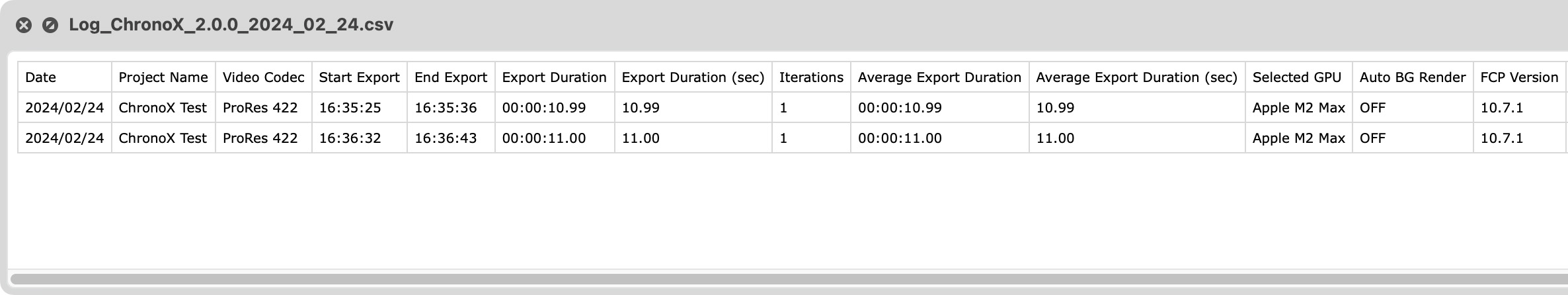Close the CSV preview with the X icon

click(x=24, y=25)
